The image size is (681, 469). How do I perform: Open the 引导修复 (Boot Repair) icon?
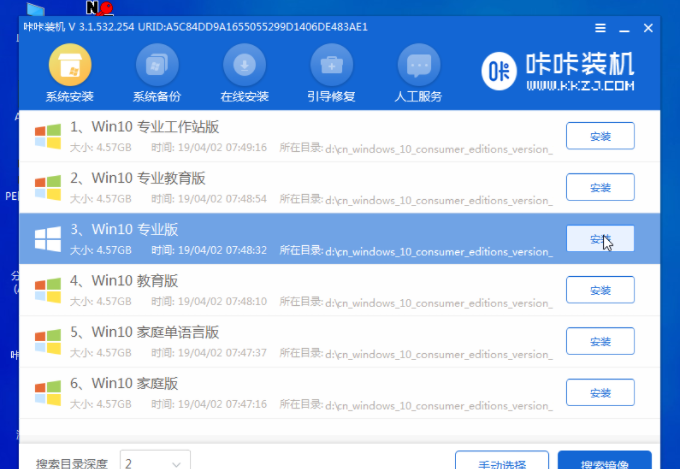[331, 67]
